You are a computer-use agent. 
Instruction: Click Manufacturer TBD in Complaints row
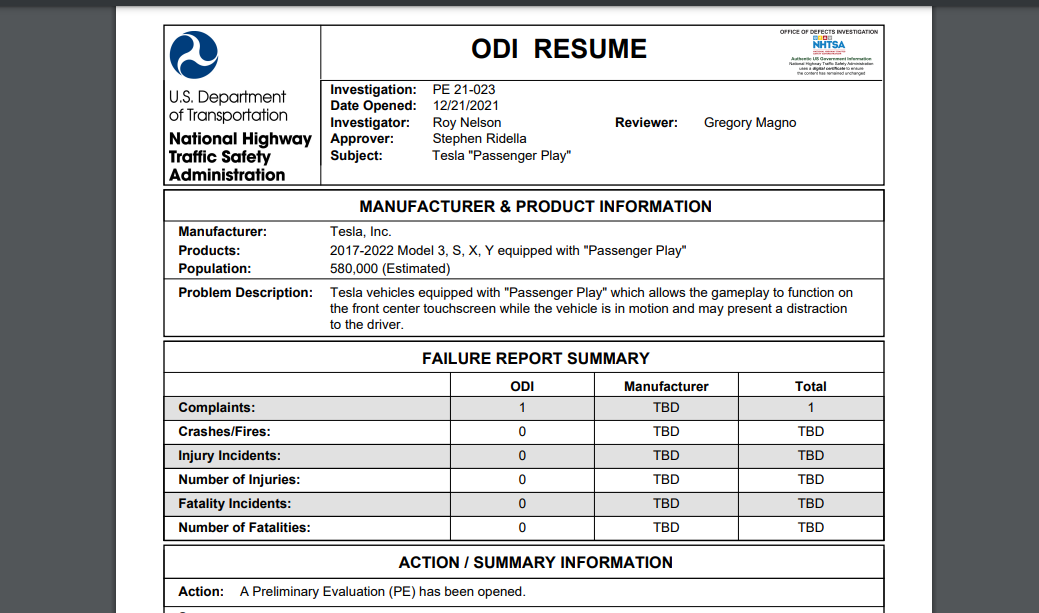tap(666, 408)
